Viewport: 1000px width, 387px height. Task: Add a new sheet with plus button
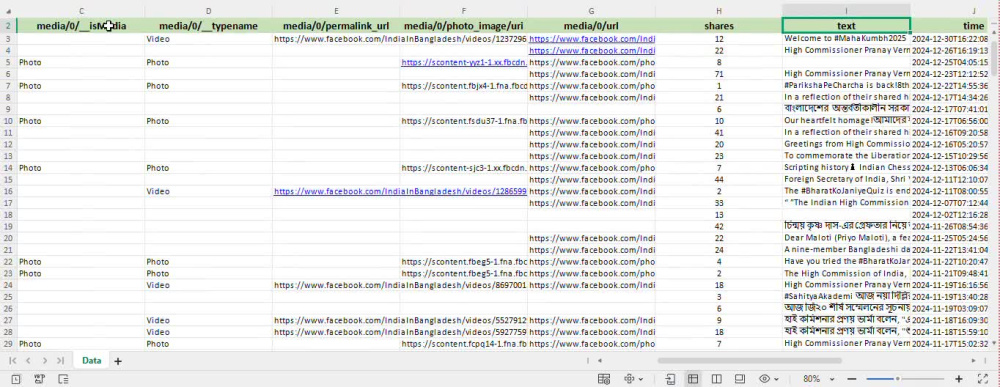tap(117, 361)
